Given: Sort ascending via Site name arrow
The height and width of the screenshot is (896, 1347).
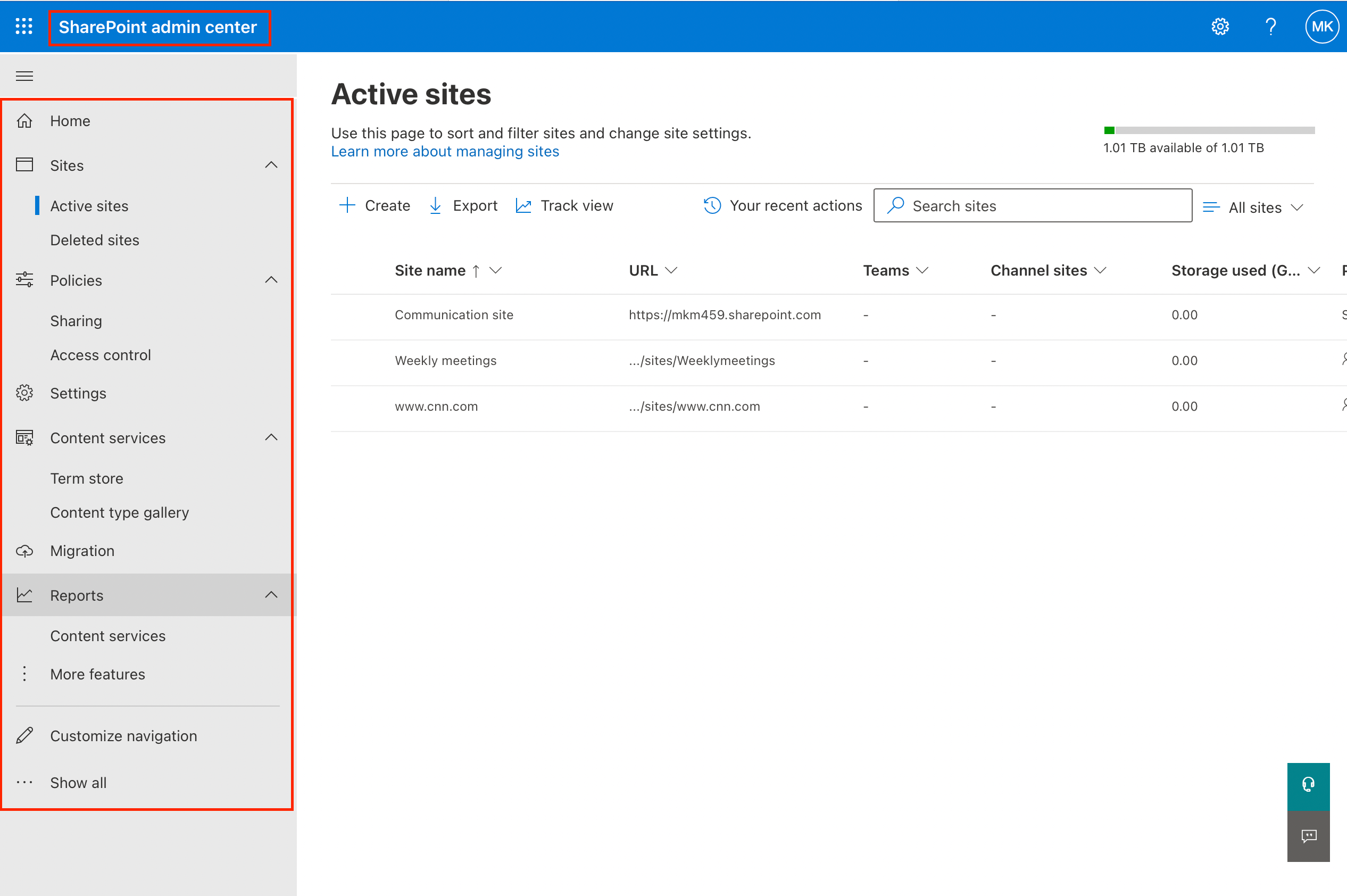Looking at the screenshot, I should pyautogui.click(x=475, y=271).
